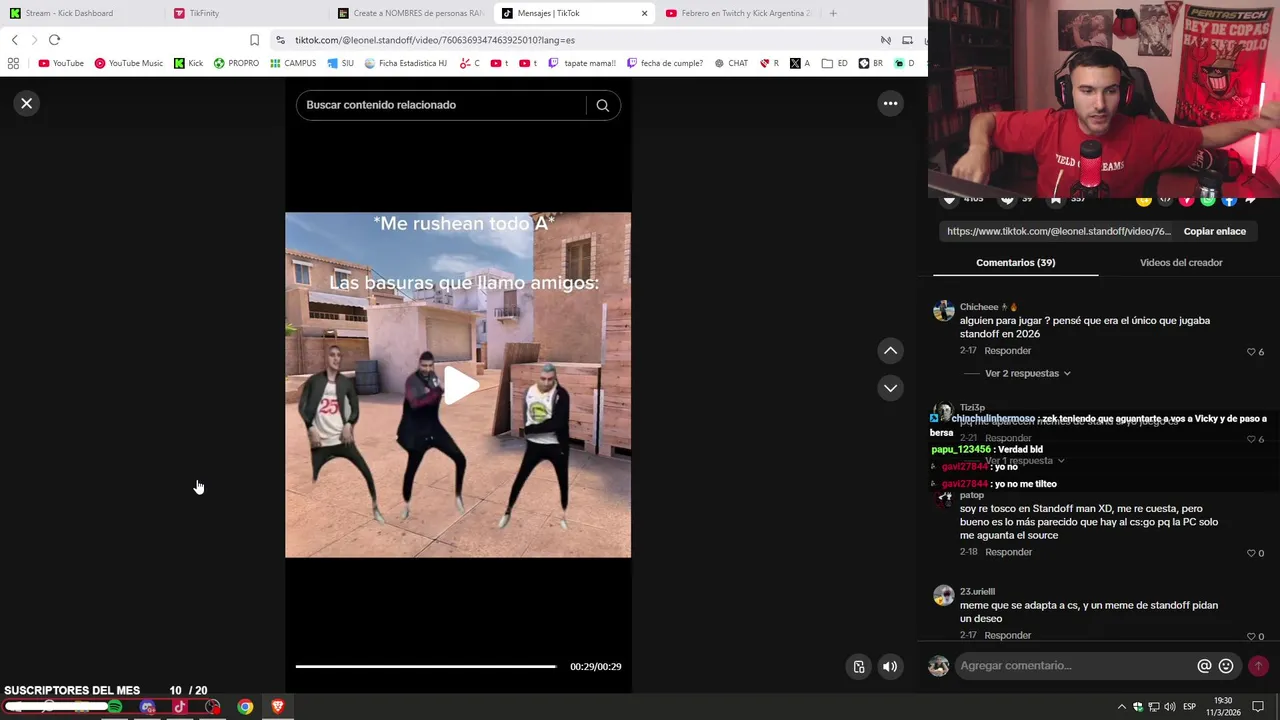Switch to Comentarios (39) tab

(x=1015, y=262)
